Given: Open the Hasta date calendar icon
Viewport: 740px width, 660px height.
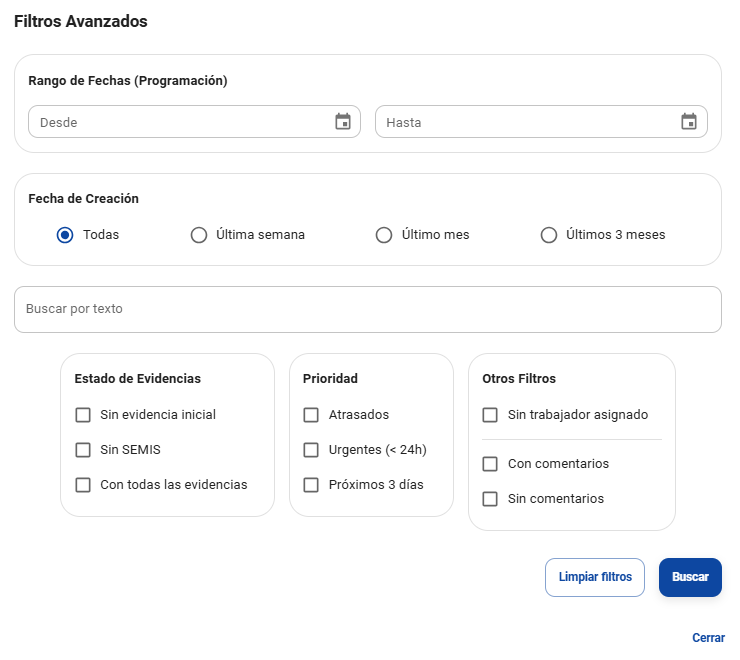Looking at the screenshot, I should point(689,122).
